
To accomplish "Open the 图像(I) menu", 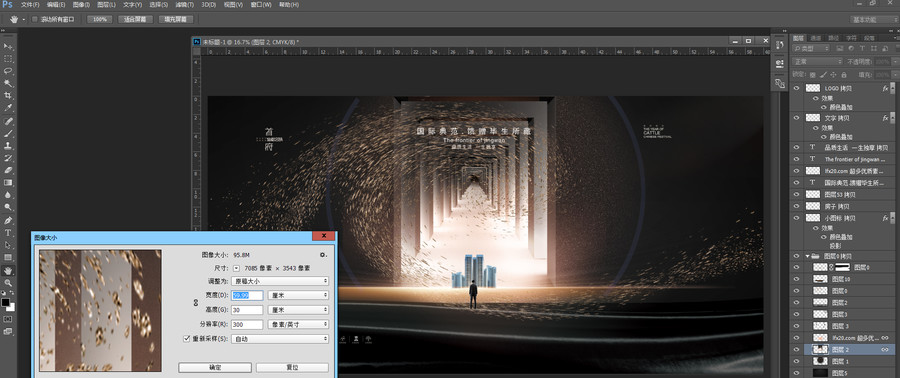I will coord(81,5).
